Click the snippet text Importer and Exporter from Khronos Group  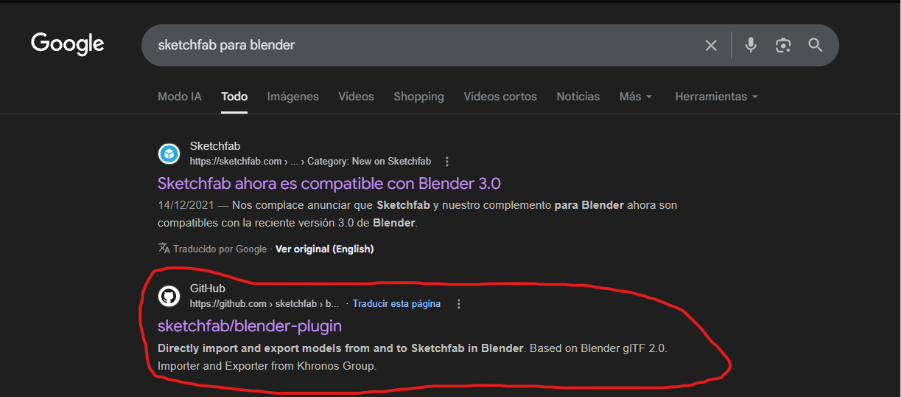267,366
